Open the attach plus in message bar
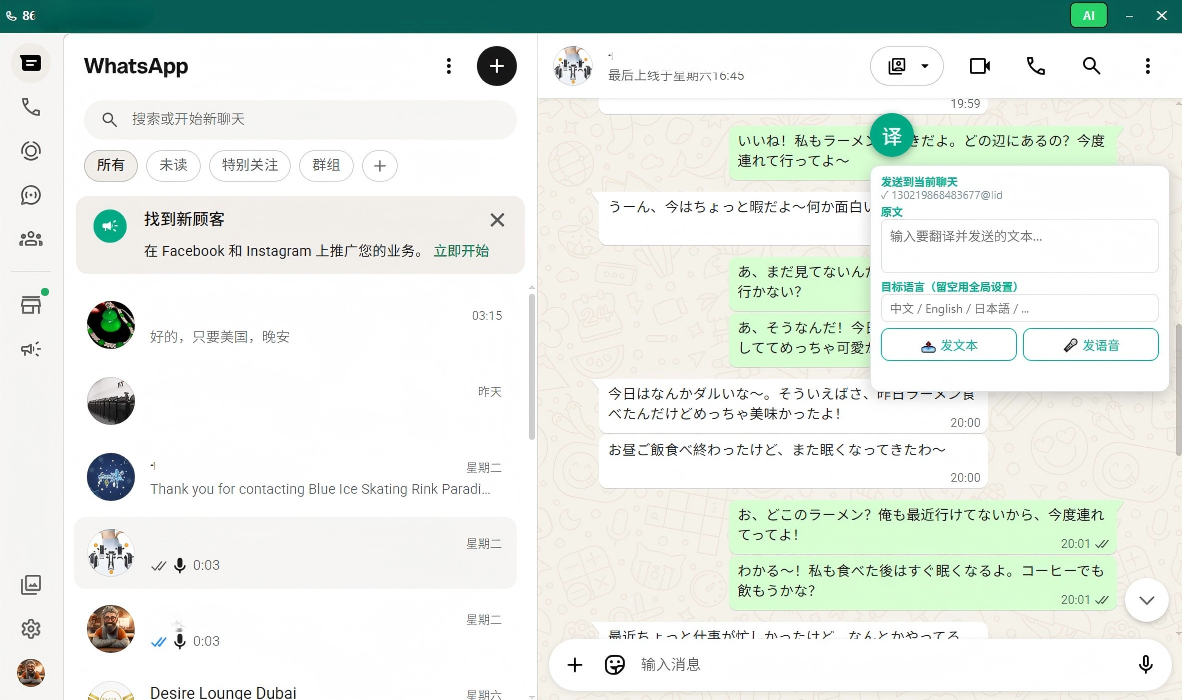The height and width of the screenshot is (700, 1182). point(574,665)
